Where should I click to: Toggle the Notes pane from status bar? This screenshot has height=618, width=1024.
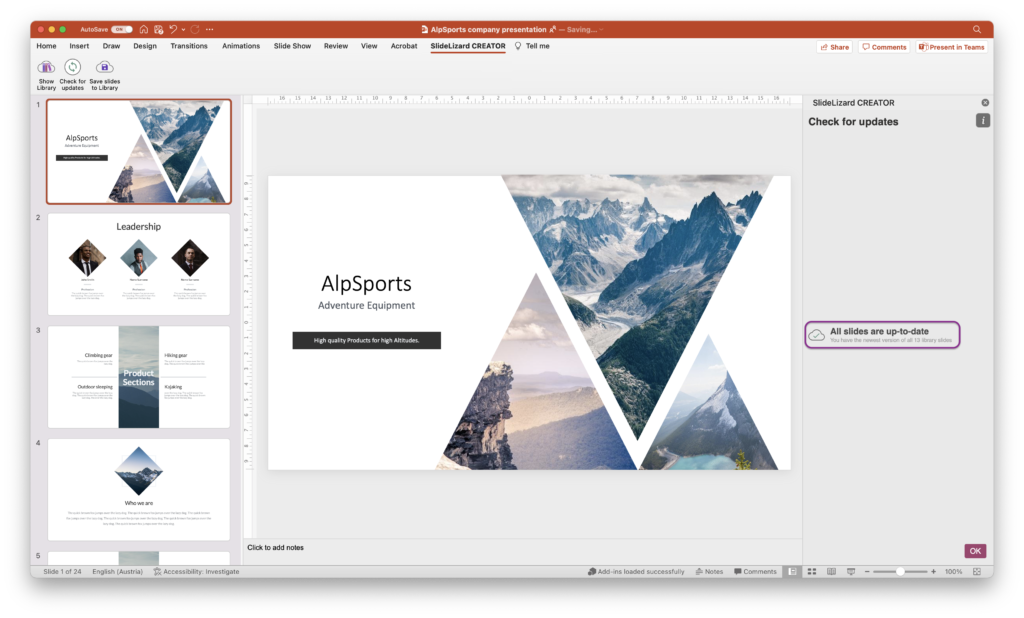[x=709, y=572]
